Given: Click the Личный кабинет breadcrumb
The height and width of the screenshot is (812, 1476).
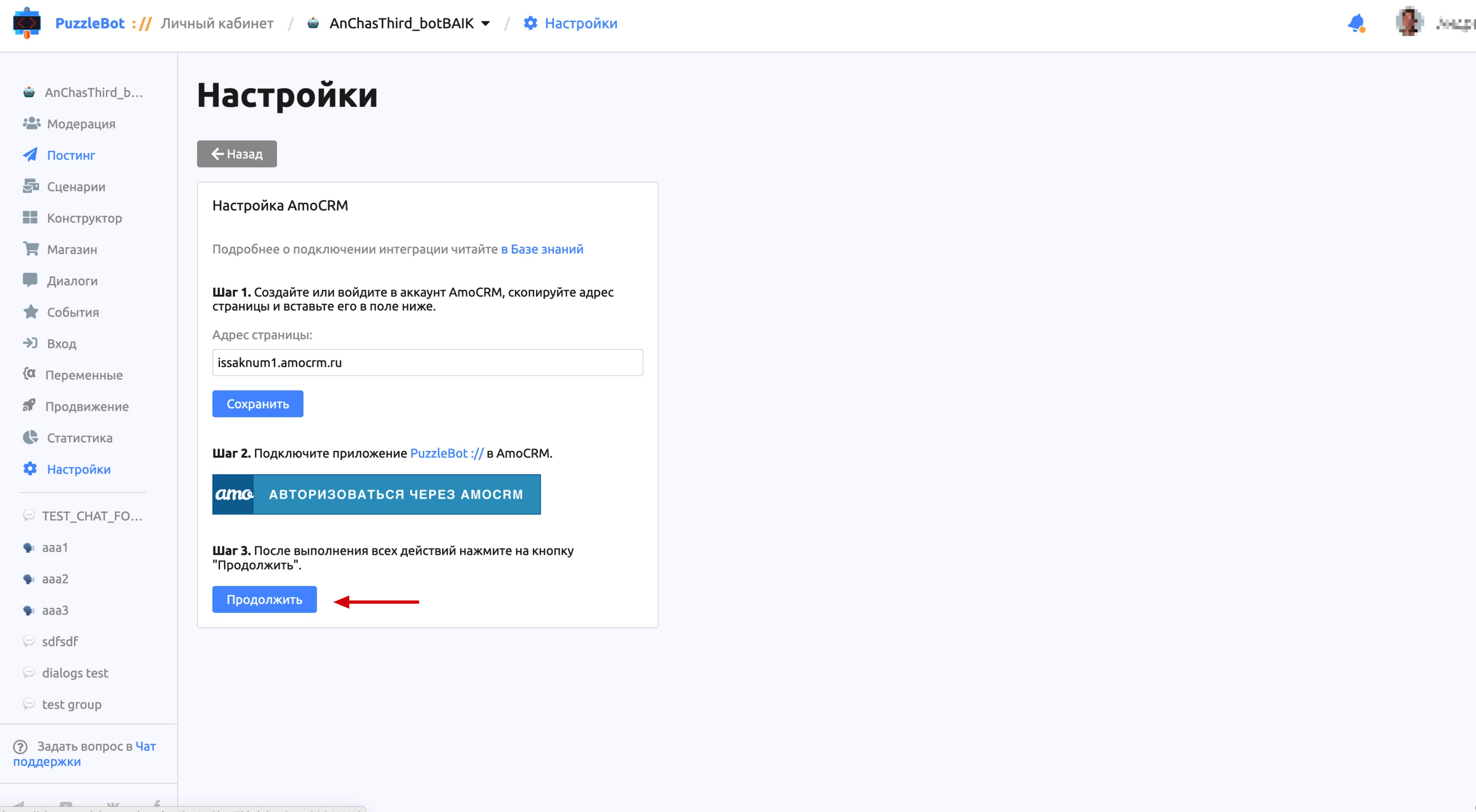Looking at the screenshot, I should (217, 23).
